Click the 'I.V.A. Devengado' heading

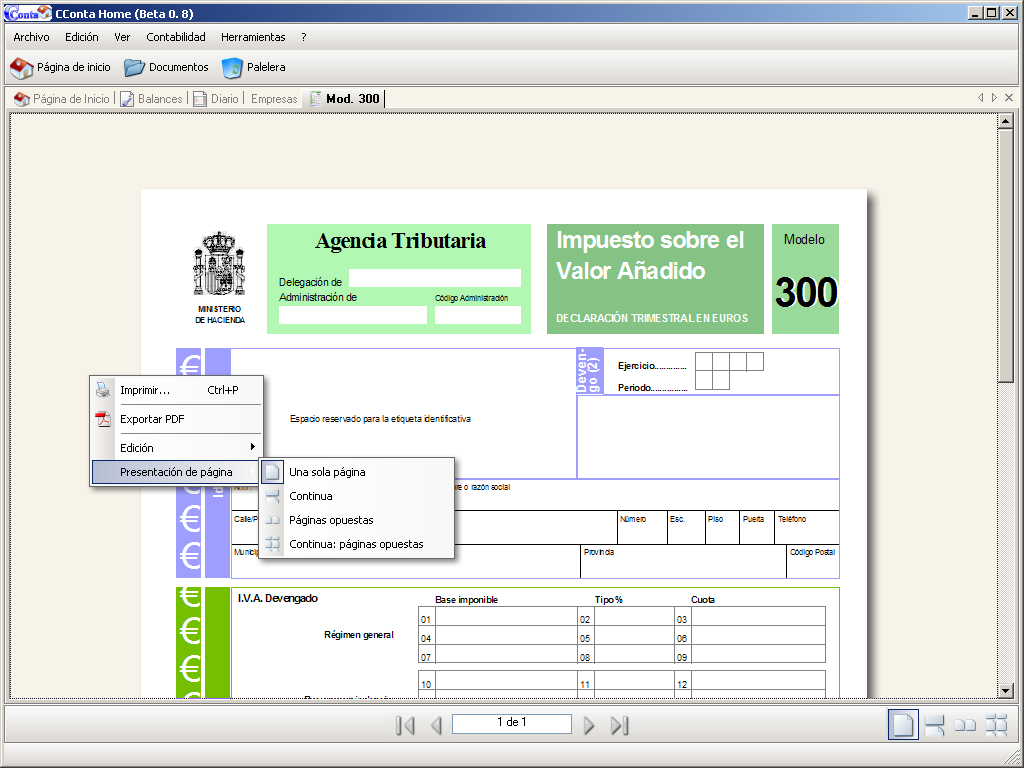point(278,598)
